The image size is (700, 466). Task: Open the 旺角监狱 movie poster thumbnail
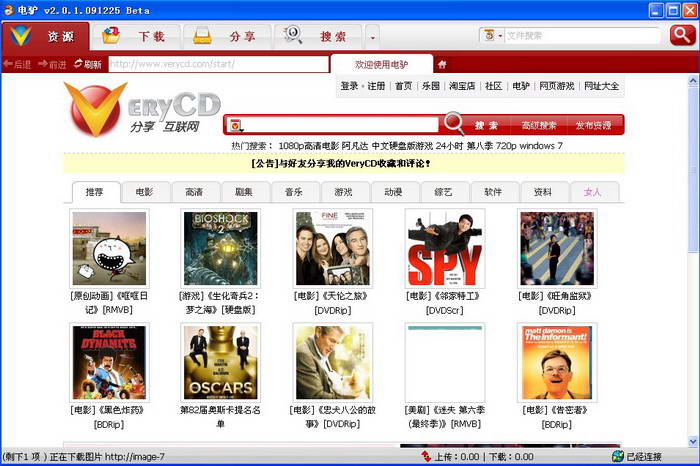[557, 248]
